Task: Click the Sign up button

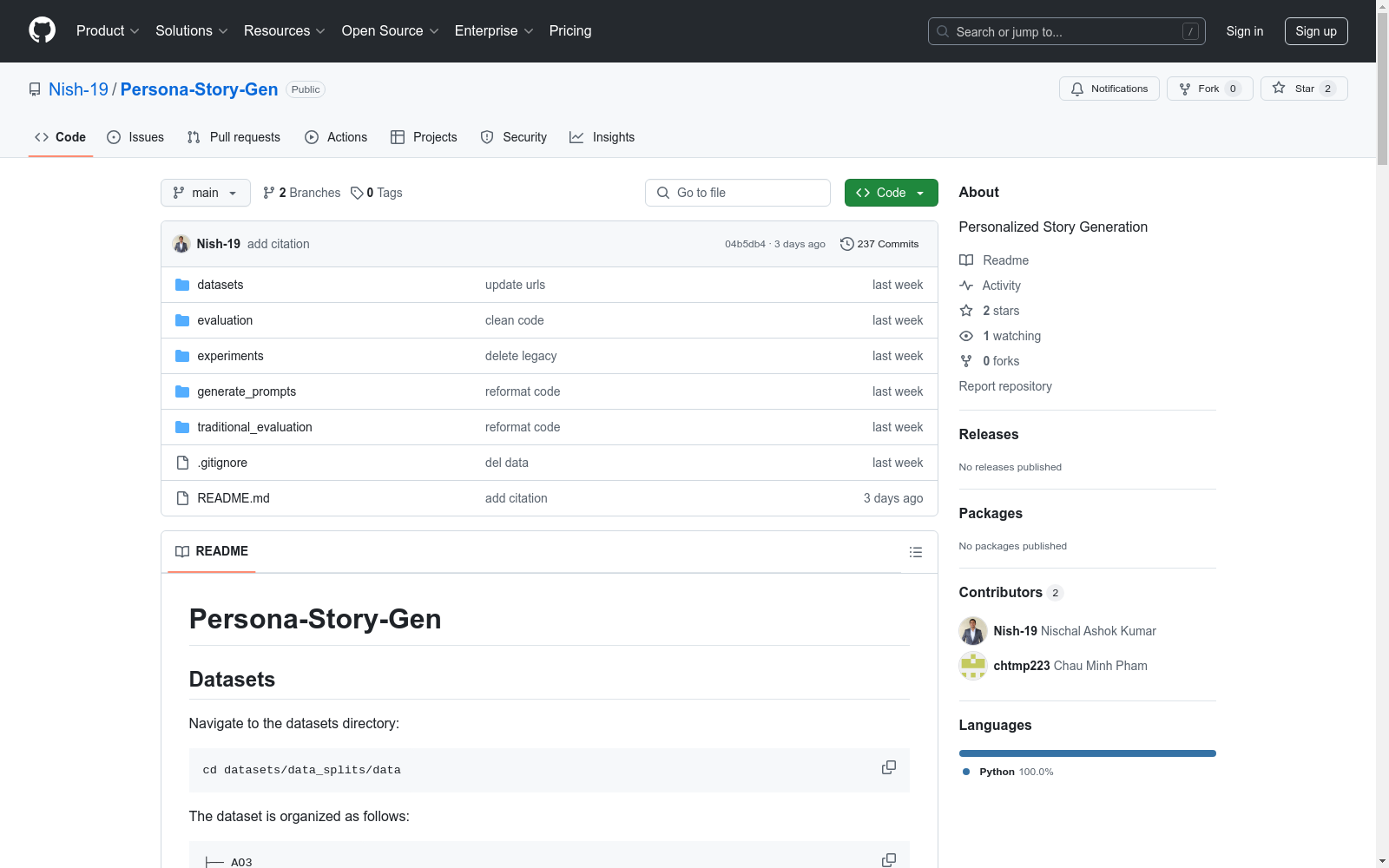Action: [x=1316, y=31]
